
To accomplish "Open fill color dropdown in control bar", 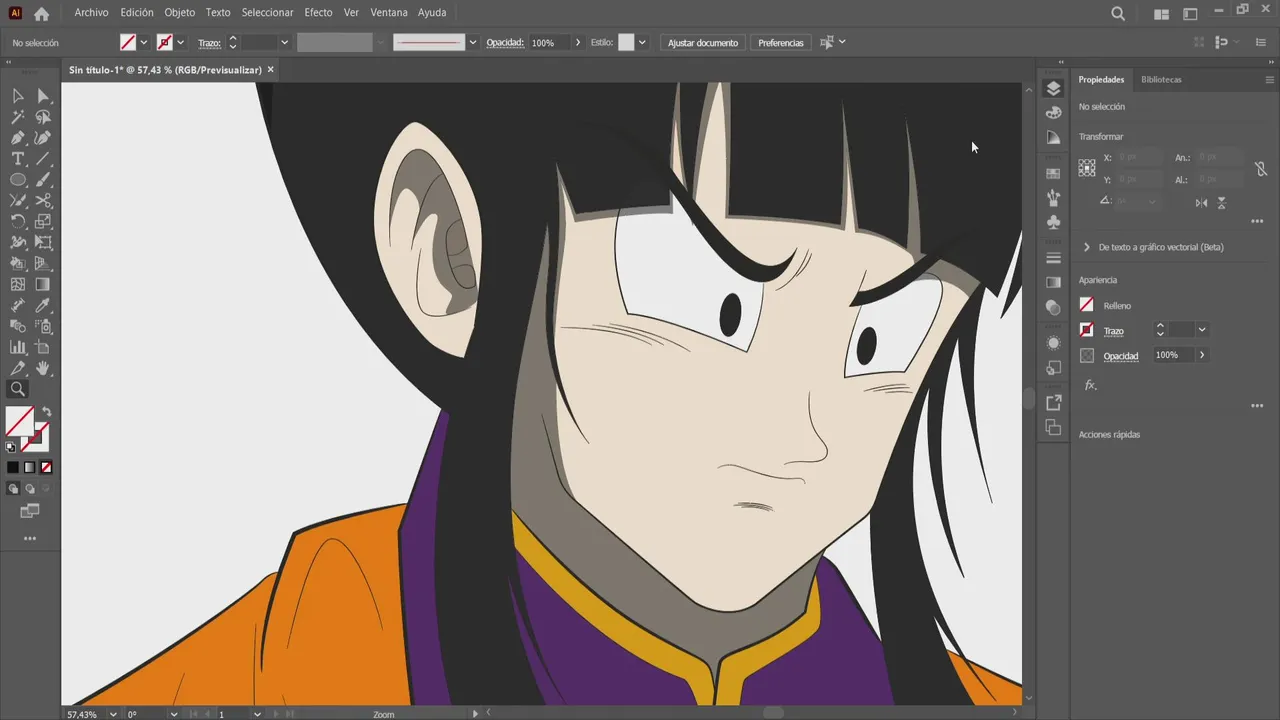I will 144,43.
